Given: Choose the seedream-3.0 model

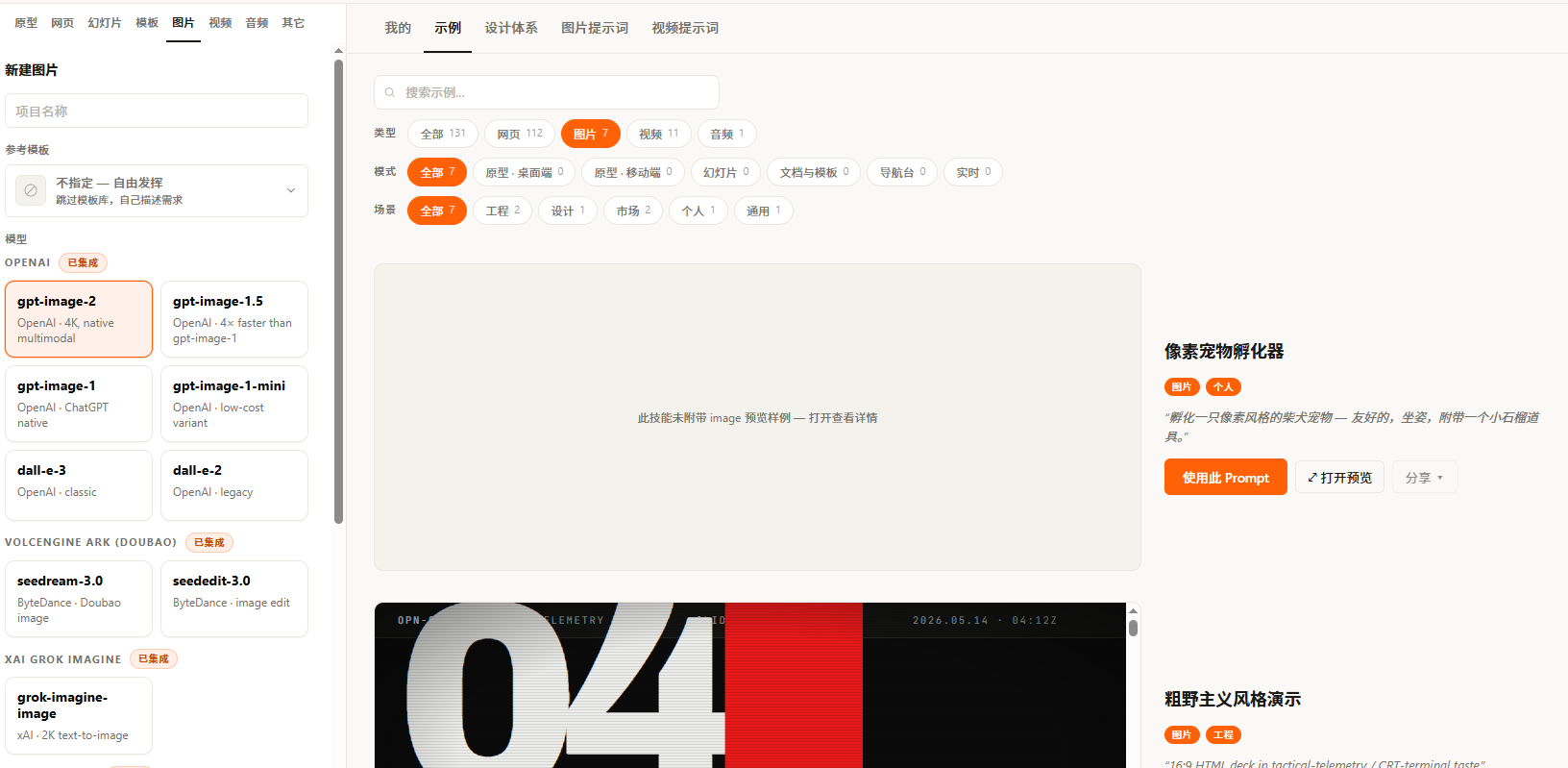Looking at the screenshot, I should 79,599.
